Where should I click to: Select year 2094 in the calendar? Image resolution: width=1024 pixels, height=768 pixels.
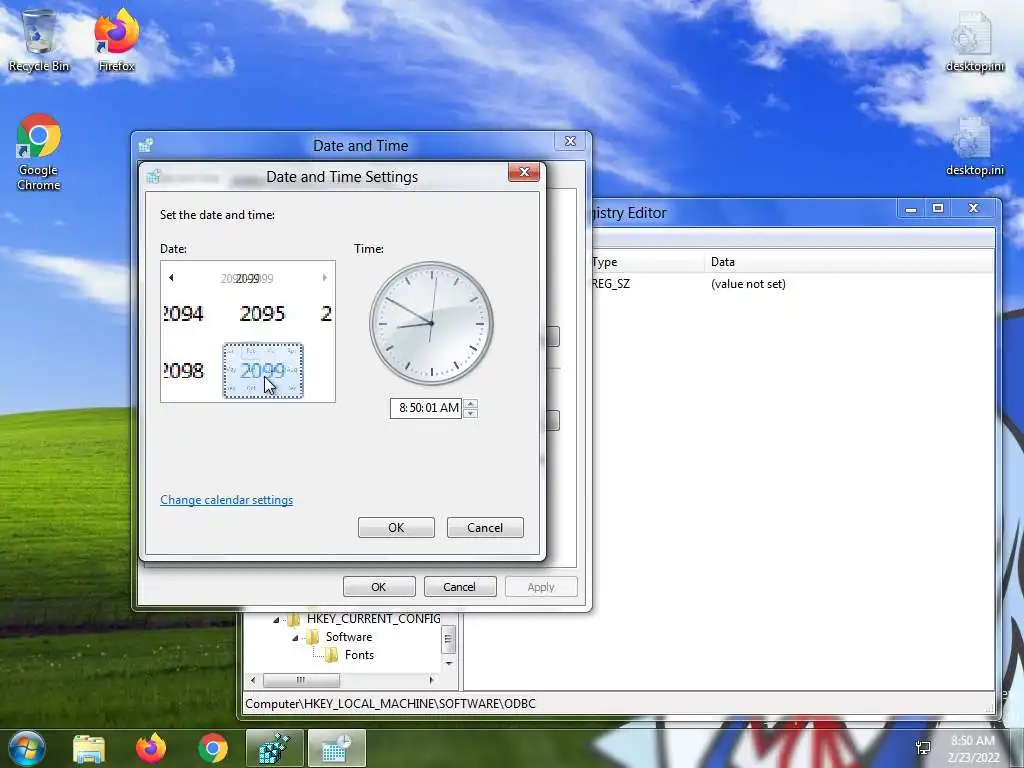coord(184,314)
